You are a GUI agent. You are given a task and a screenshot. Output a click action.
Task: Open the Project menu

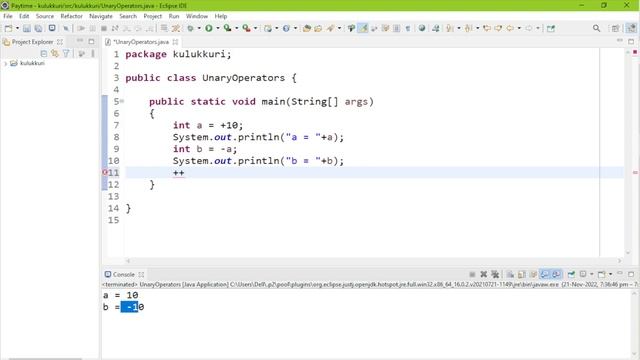153,16
